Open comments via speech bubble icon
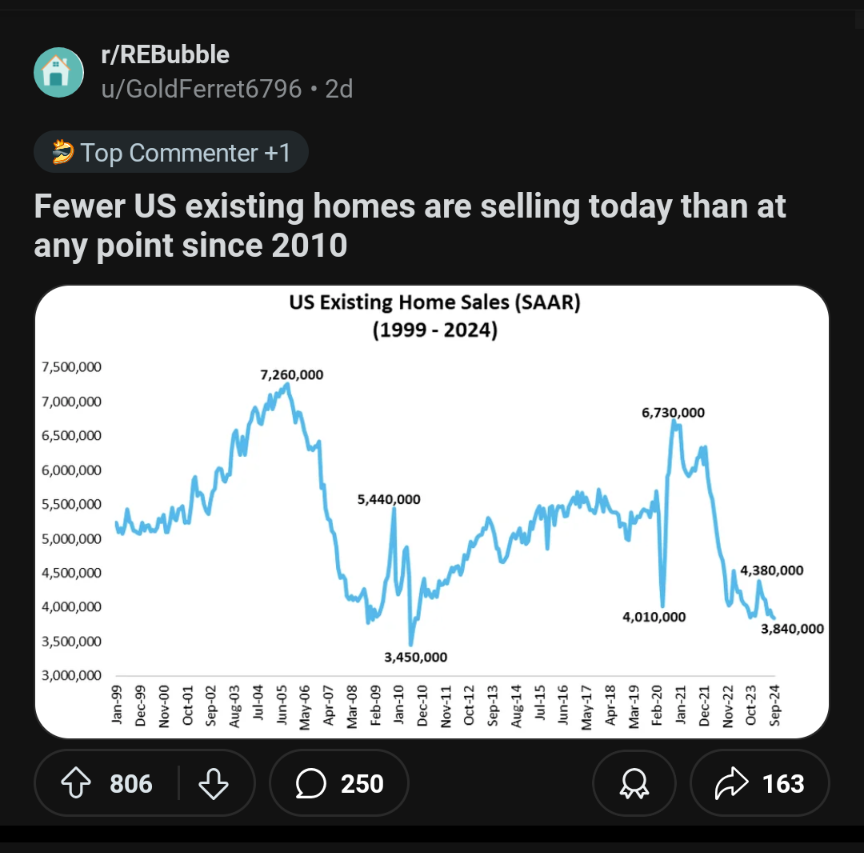Viewport: 864px width, 853px height. point(311,782)
